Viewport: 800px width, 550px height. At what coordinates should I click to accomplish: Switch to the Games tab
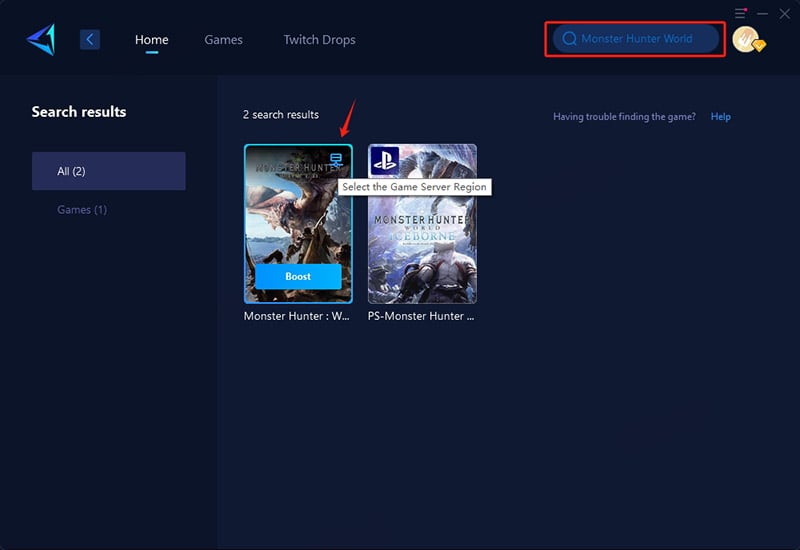click(223, 39)
